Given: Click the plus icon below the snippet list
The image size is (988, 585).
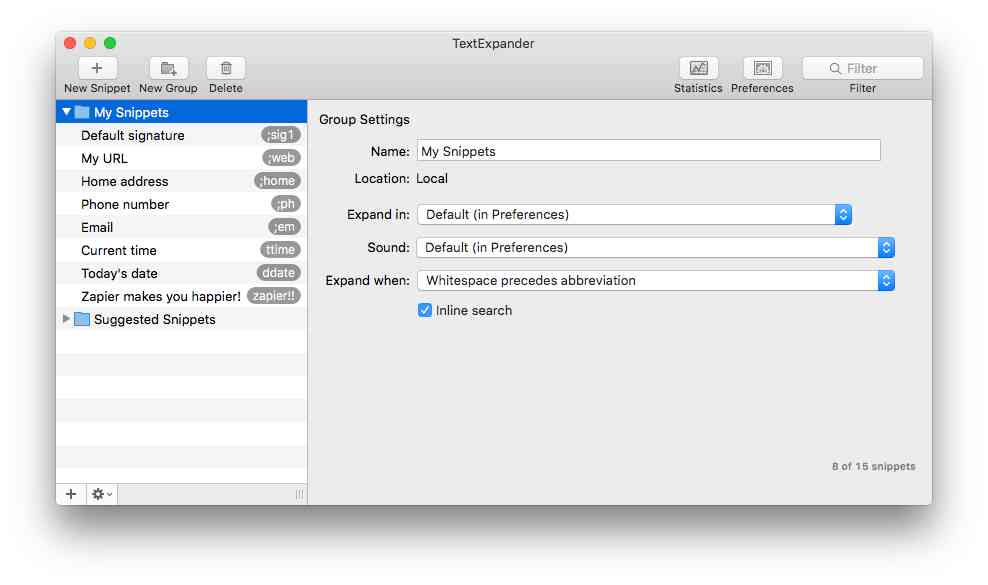Looking at the screenshot, I should tap(70, 493).
